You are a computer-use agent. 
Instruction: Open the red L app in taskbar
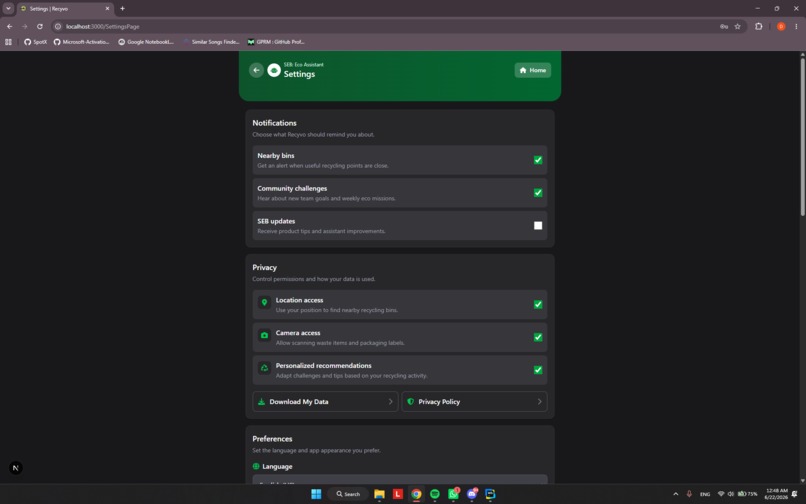[x=398, y=494]
